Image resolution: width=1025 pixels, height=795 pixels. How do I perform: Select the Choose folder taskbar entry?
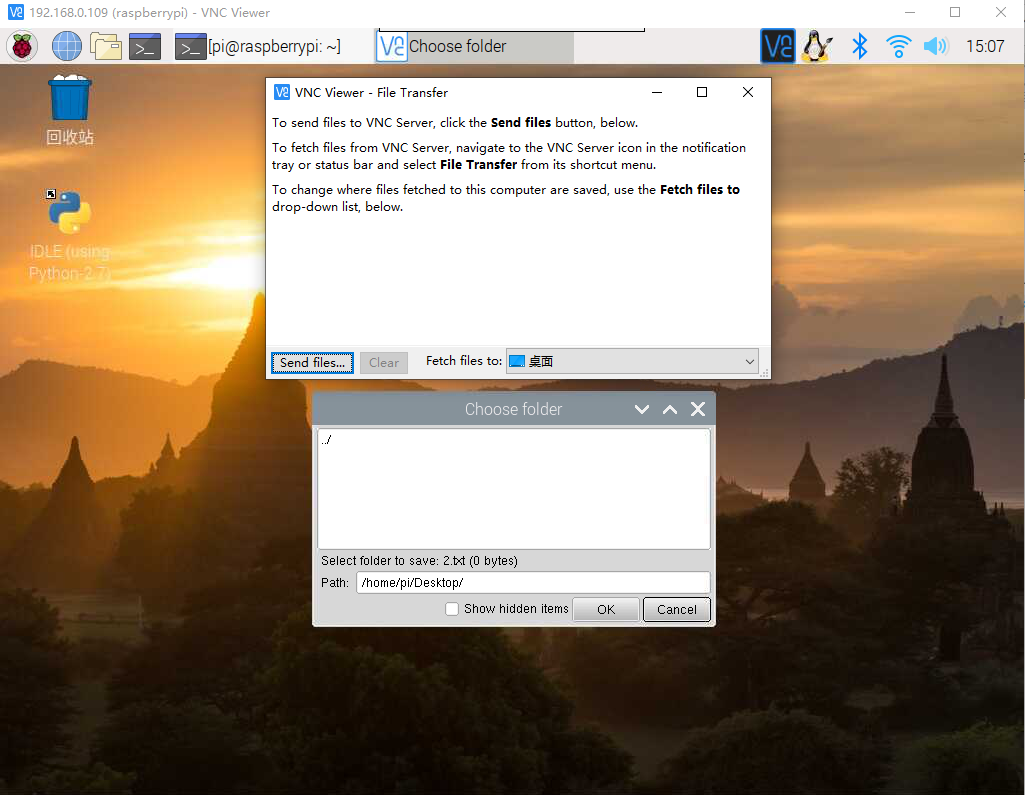475,46
